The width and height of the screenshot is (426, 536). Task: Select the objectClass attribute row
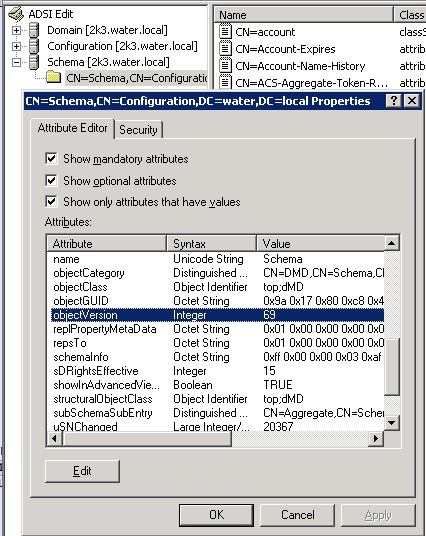tap(217, 287)
